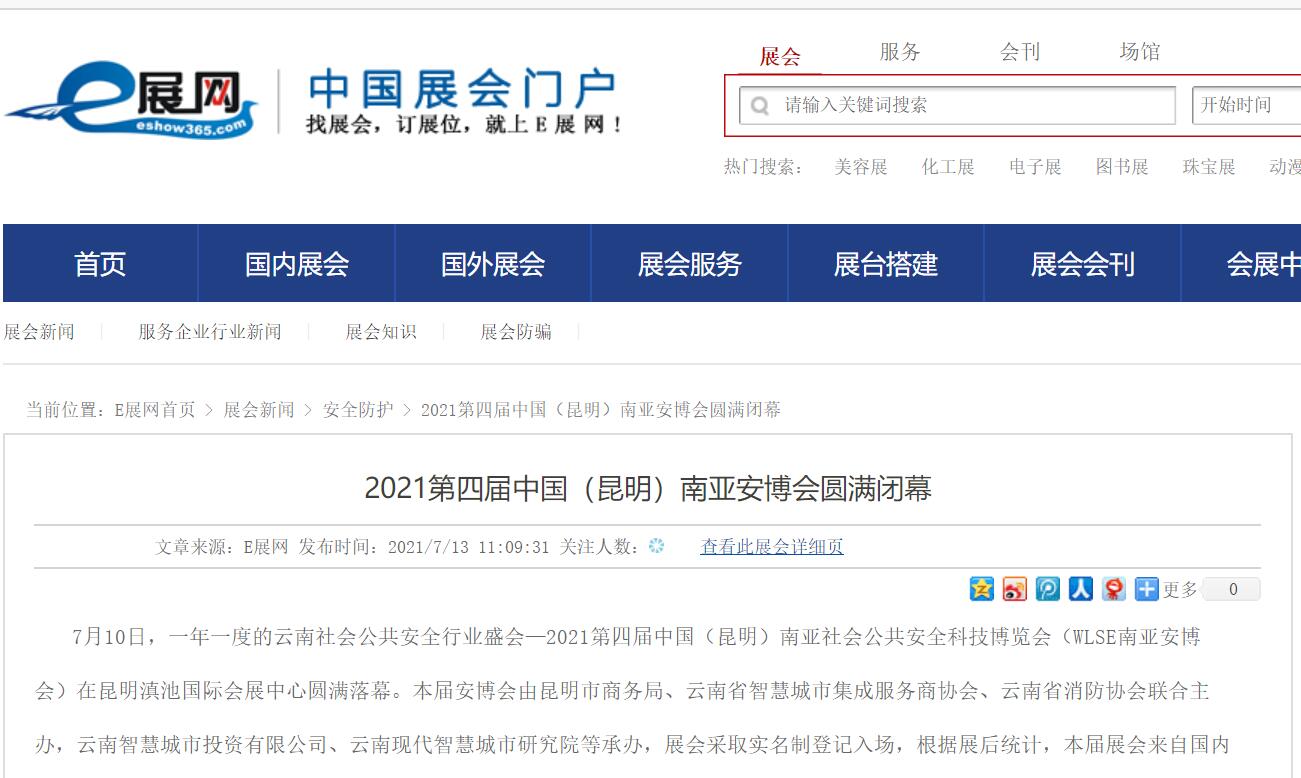Screen dimensions: 1301x778
Task: Open 展会防骗 sub-navigation link
Action: 515,332
